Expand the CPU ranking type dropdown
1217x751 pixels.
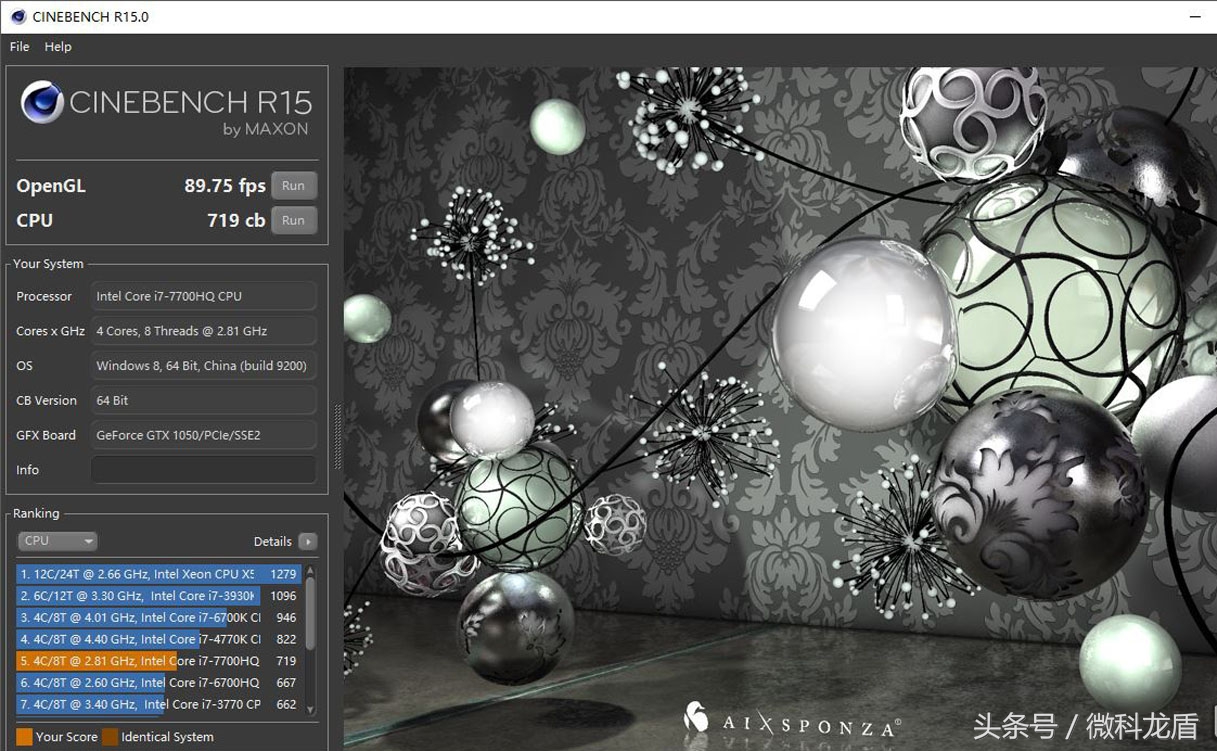pos(58,541)
